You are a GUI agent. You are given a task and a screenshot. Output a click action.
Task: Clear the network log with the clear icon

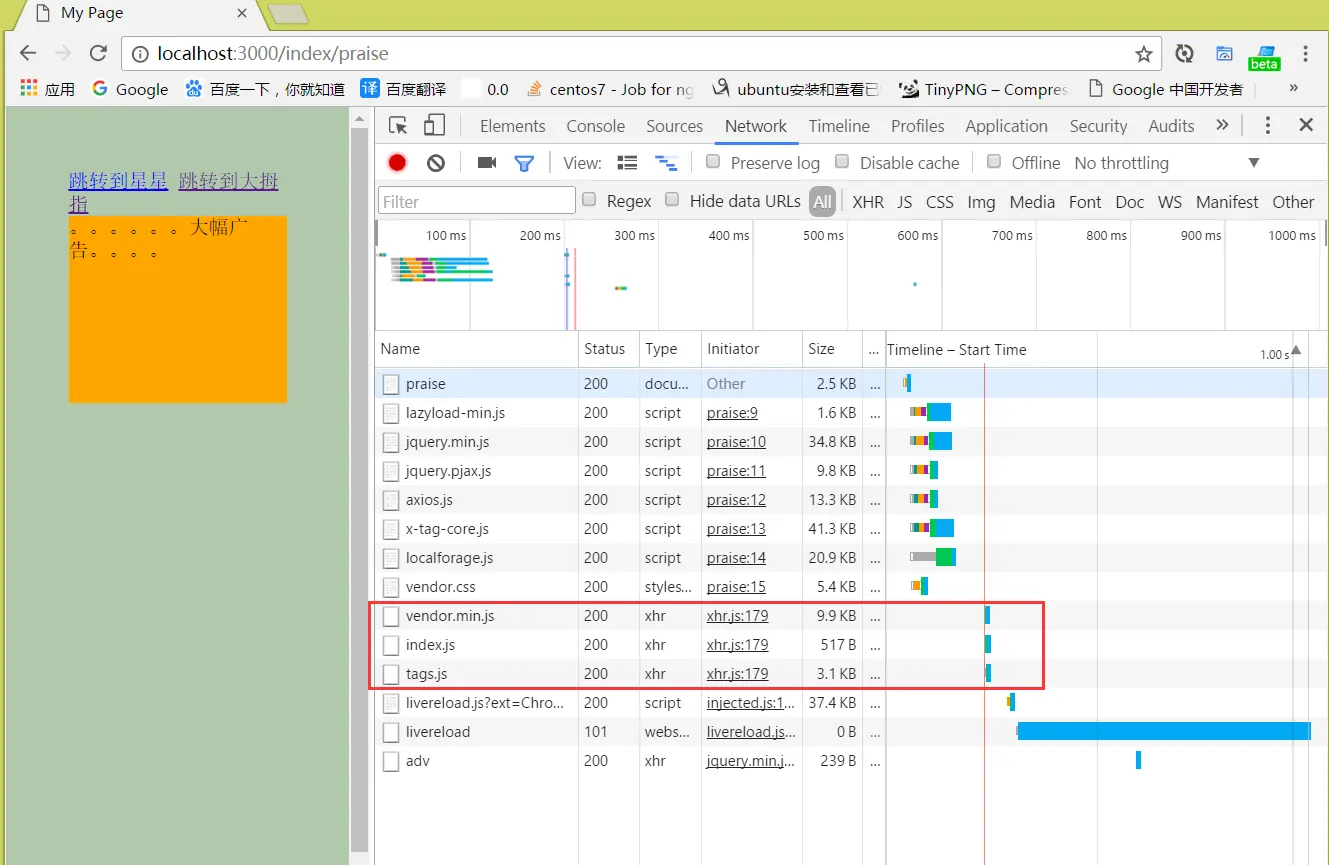(x=435, y=163)
